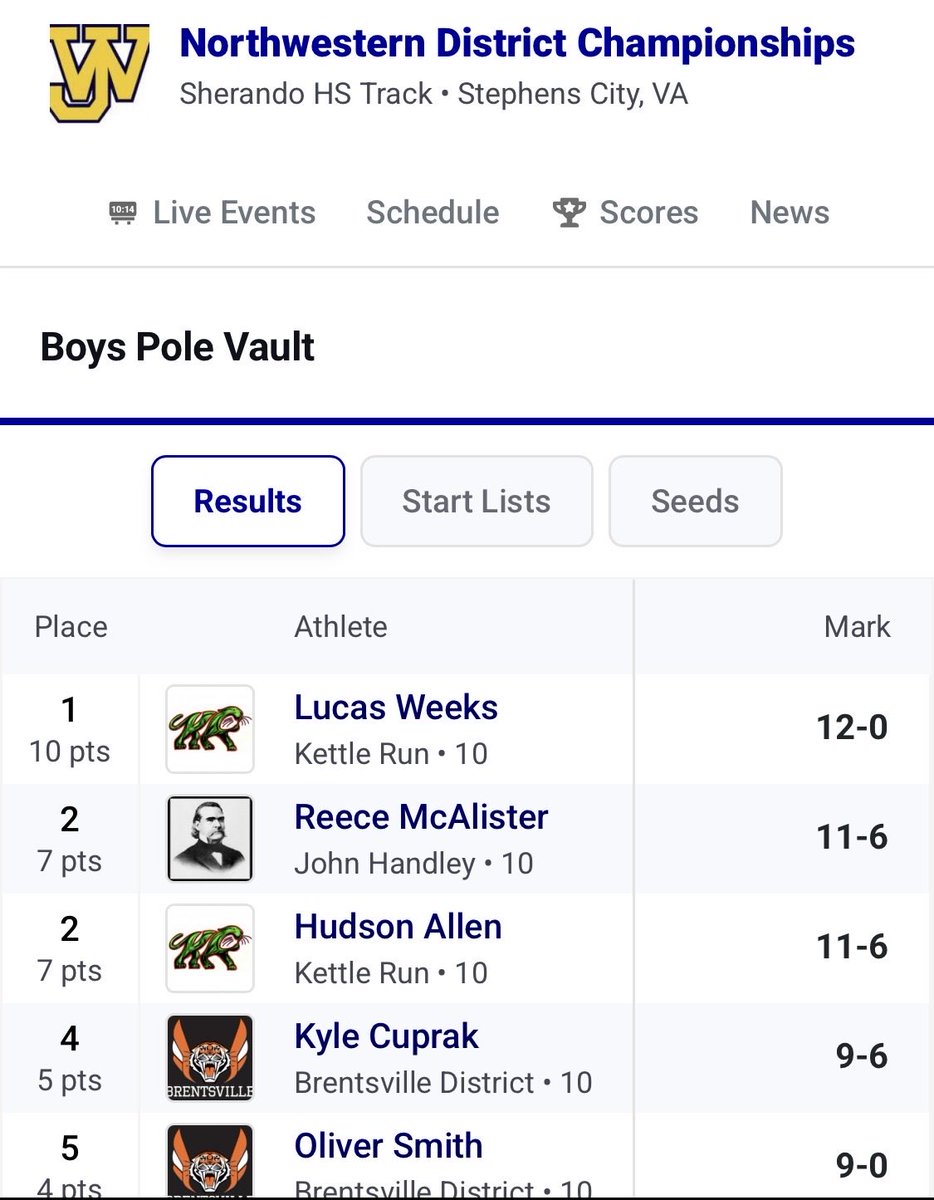Switch to the Start Lists tab
The width and height of the screenshot is (934, 1200).
(477, 501)
